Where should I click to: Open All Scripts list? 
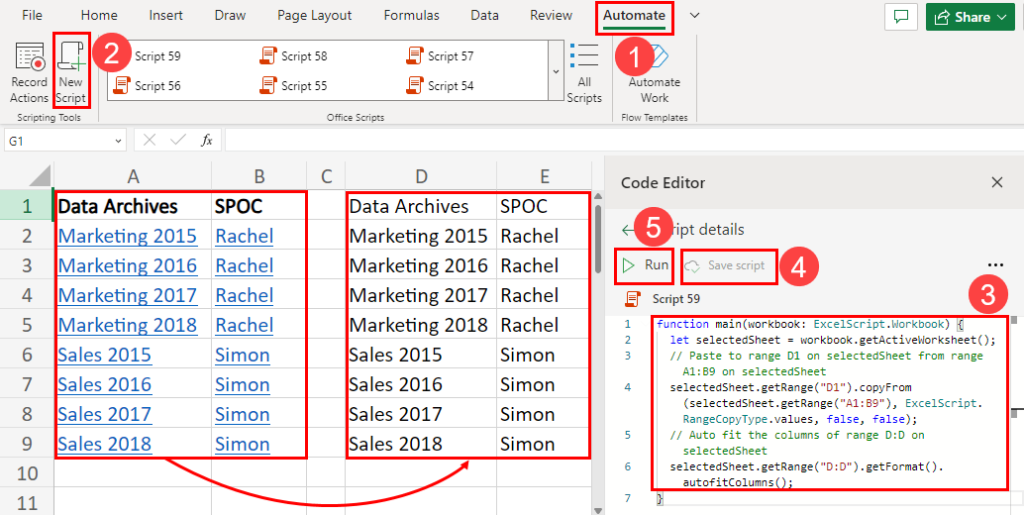[584, 73]
